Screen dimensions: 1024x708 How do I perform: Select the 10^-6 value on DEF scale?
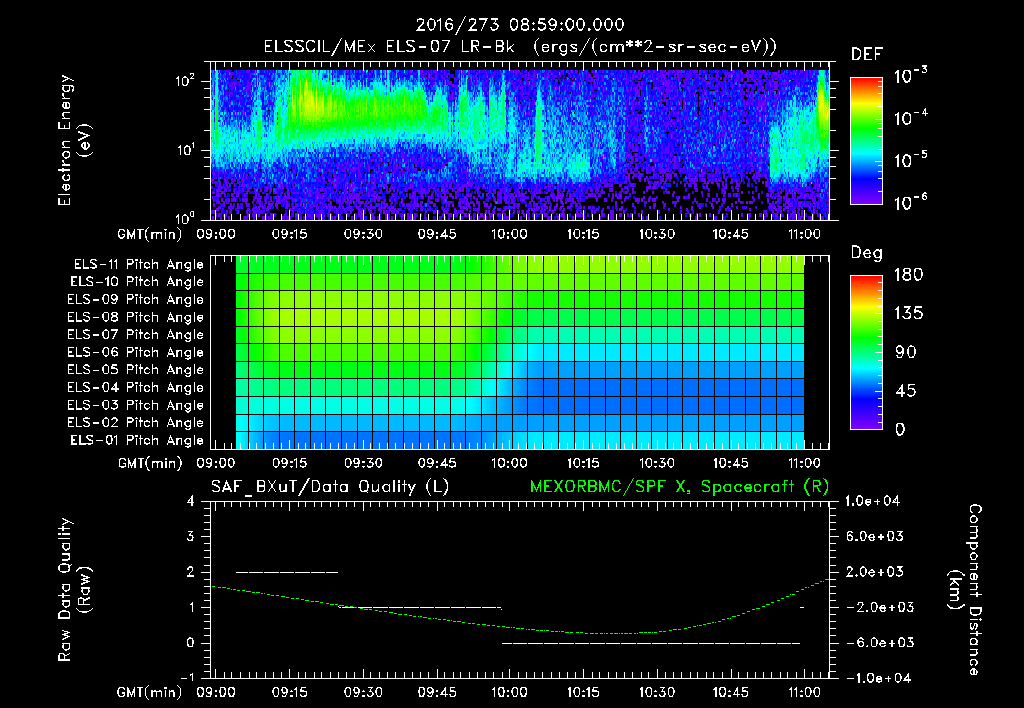click(910, 202)
